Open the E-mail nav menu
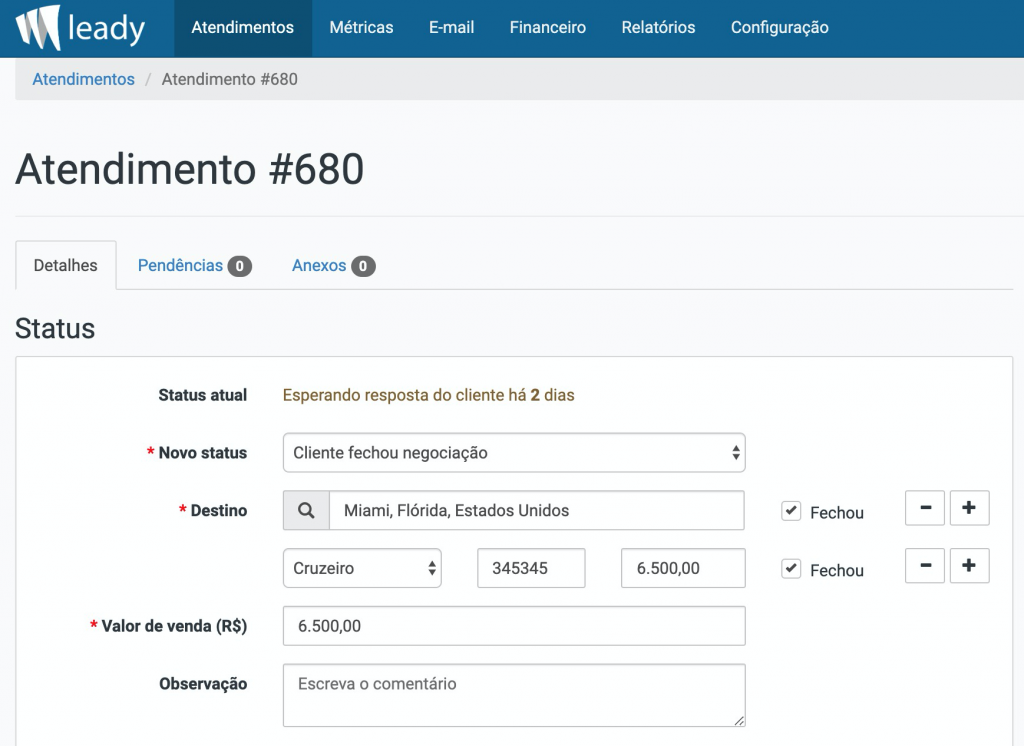This screenshot has height=746, width=1024. pos(451,27)
